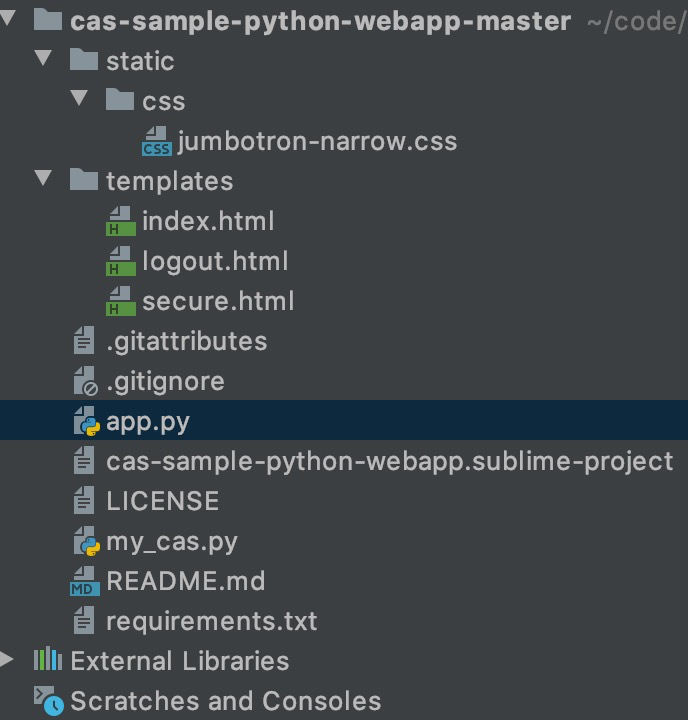The width and height of the screenshot is (688, 720).
Task: Select the cas-sample-python-webapp.sublime-project file
Action: click(x=390, y=462)
